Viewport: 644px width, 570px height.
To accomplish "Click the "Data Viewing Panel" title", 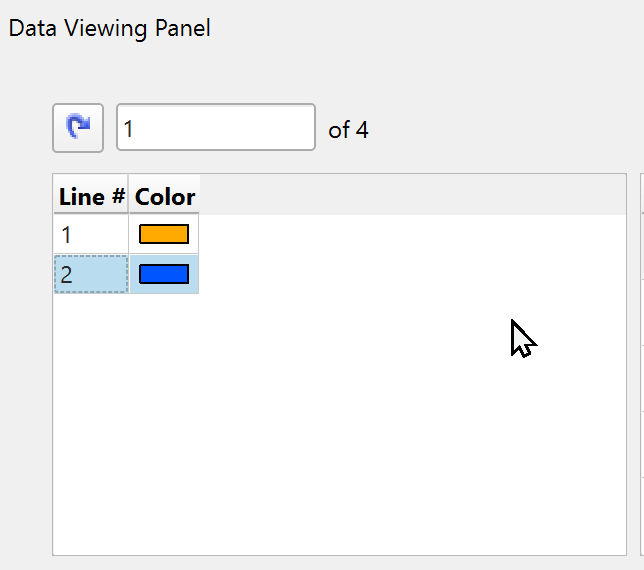I will coord(110,28).
